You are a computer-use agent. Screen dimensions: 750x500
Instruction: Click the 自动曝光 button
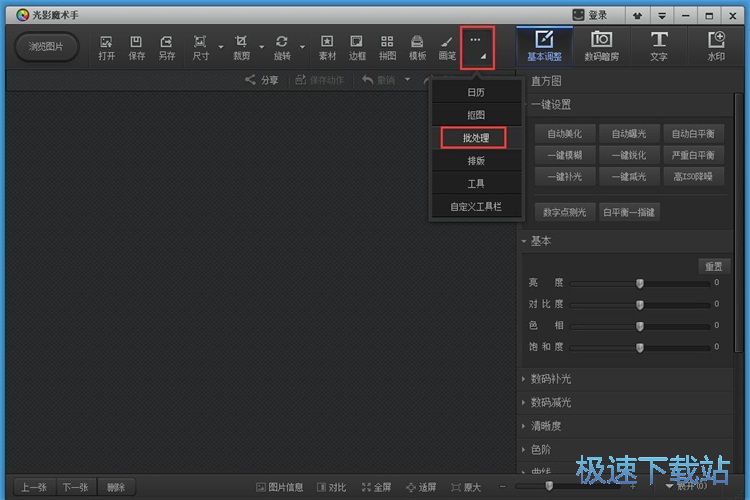pos(629,134)
